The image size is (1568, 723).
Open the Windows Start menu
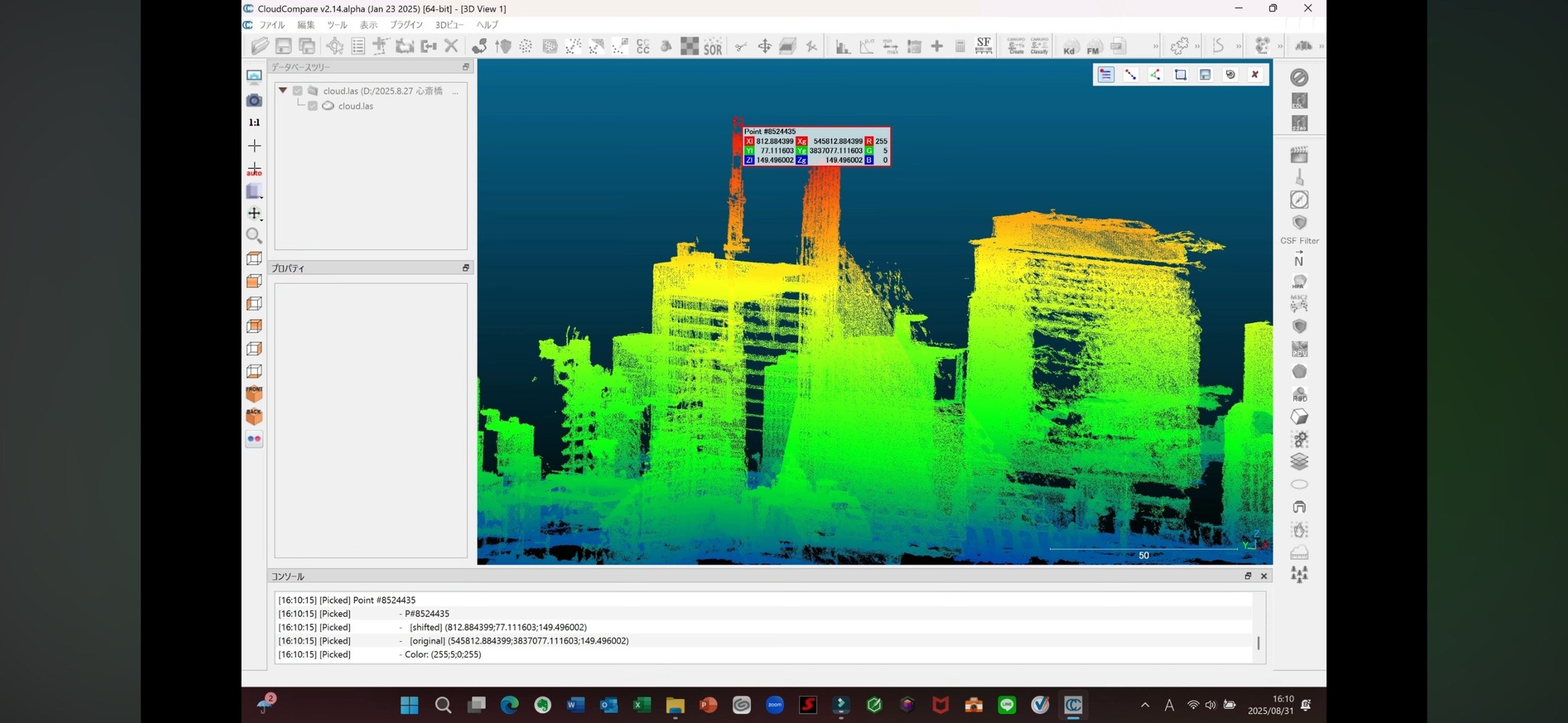tap(410, 705)
